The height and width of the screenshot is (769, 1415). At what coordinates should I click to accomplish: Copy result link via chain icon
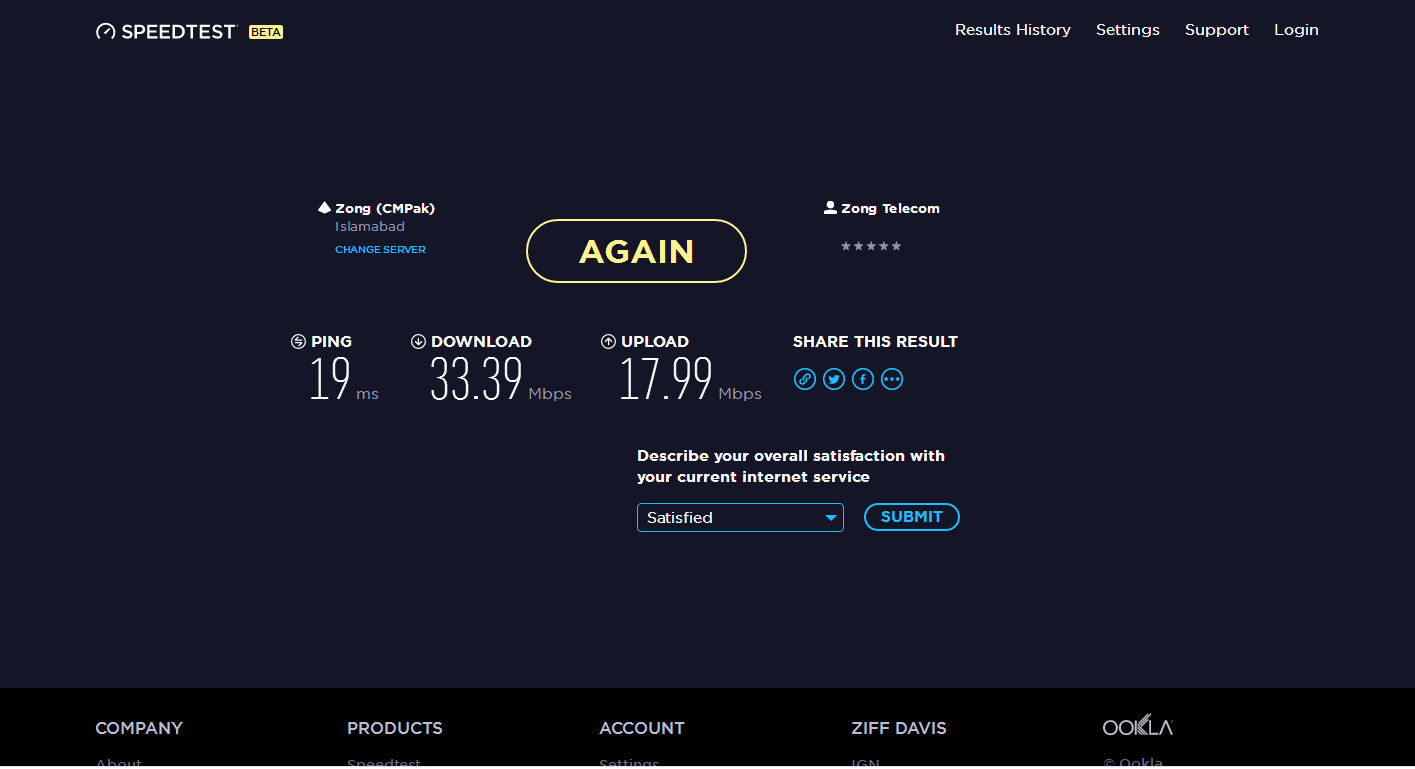tap(805, 379)
